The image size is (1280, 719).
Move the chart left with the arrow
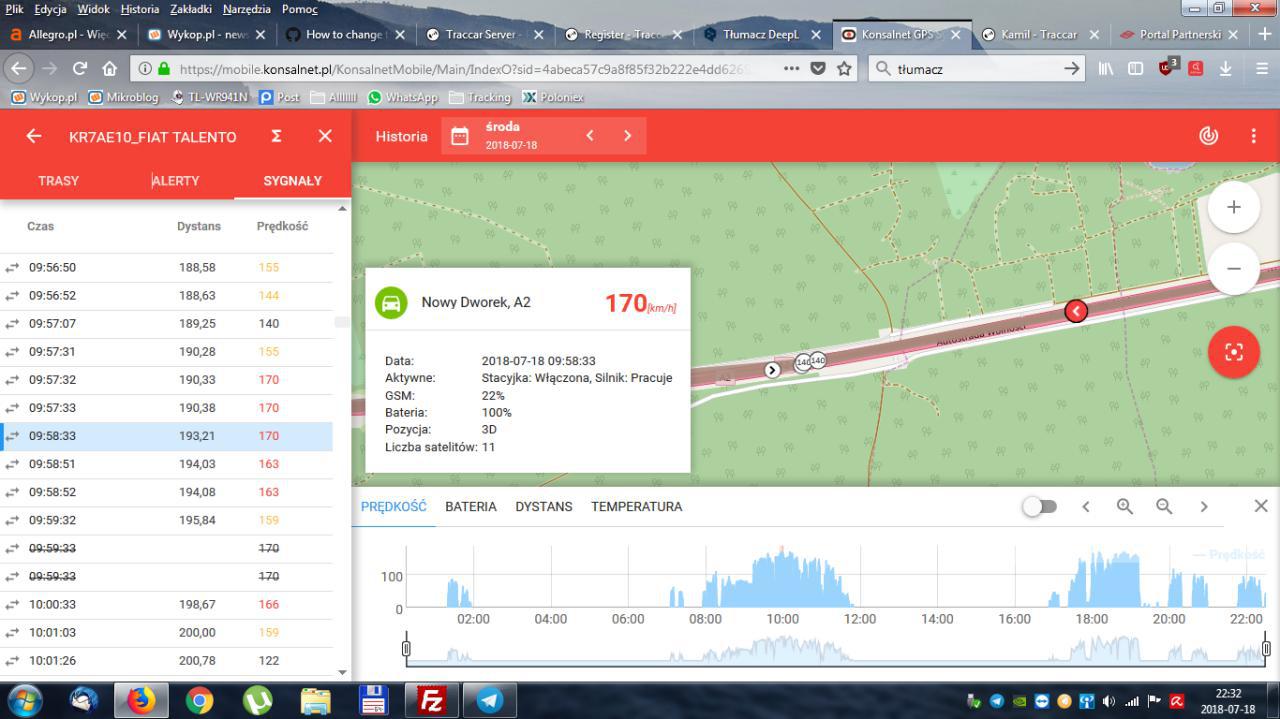[x=1086, y=507]
